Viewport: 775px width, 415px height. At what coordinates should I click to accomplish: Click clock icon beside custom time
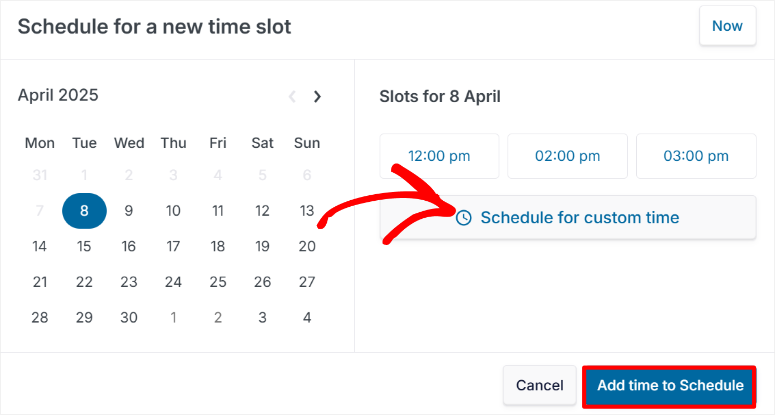[x=463, y=217]
